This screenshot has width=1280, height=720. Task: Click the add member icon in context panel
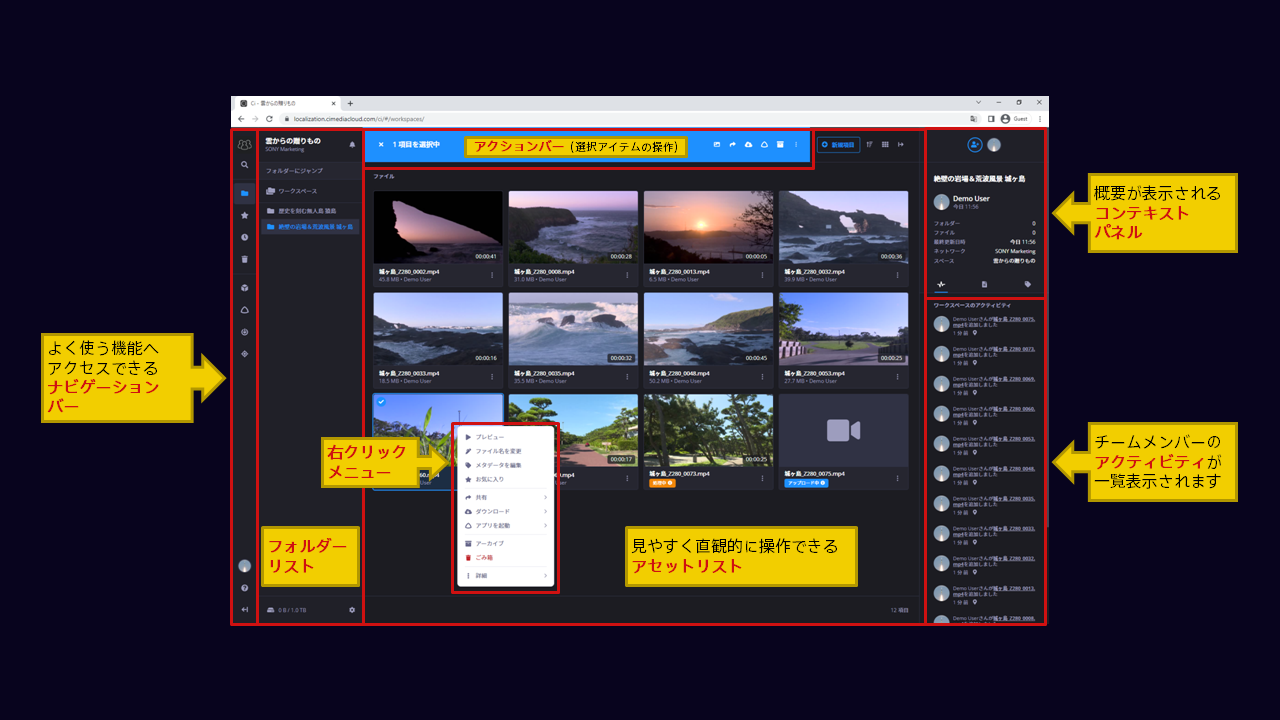pyautogui.click(x=975, y=145)
